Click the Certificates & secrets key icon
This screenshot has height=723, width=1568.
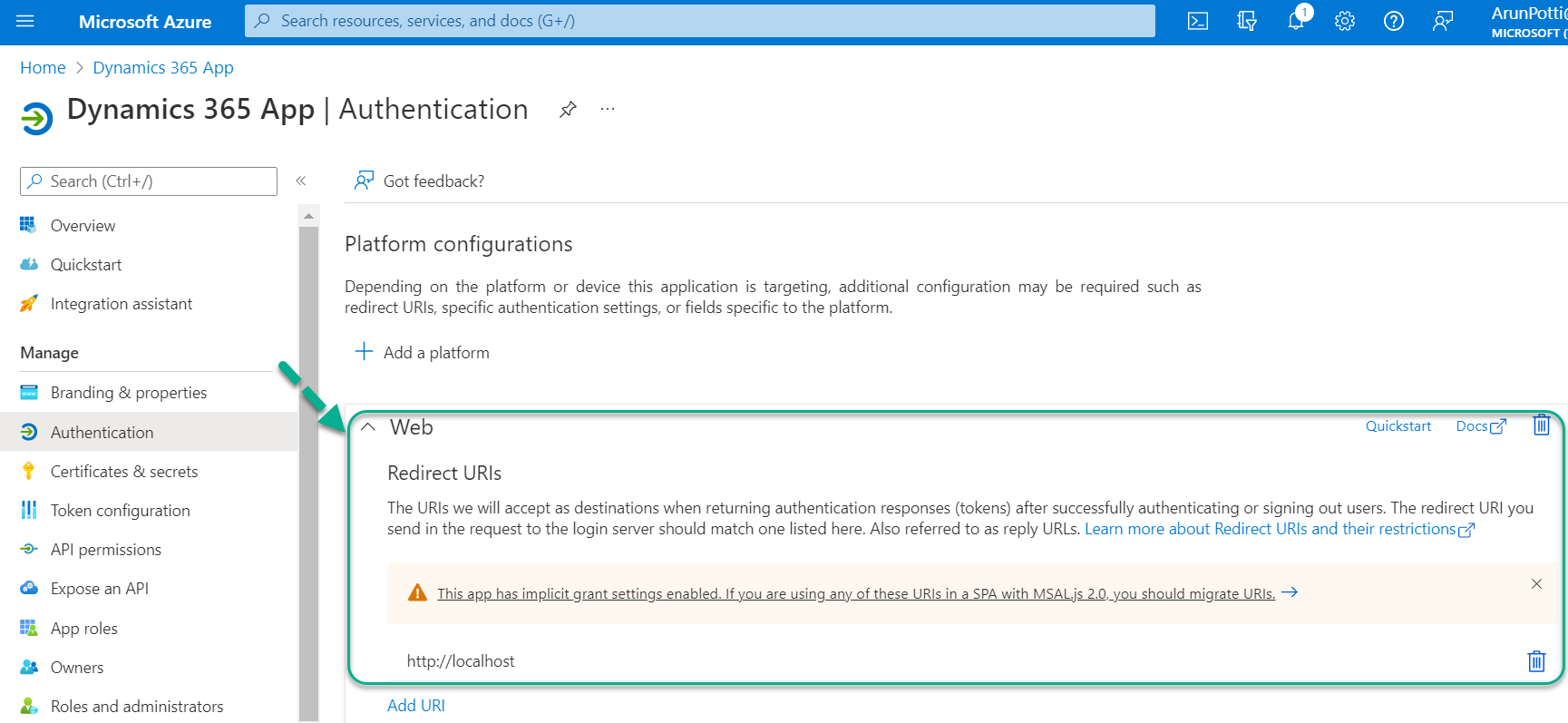[x=29, y=471]
